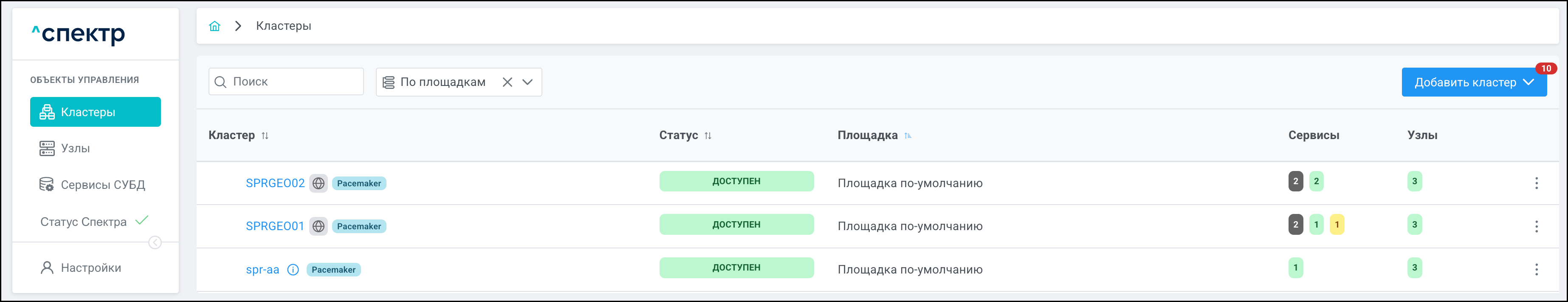Image resolution: width=1568 pixels, height=302 pixels.
Task: Go to Узлы in the sidebar
Action: pyautogui.click(x=75, y=148)
